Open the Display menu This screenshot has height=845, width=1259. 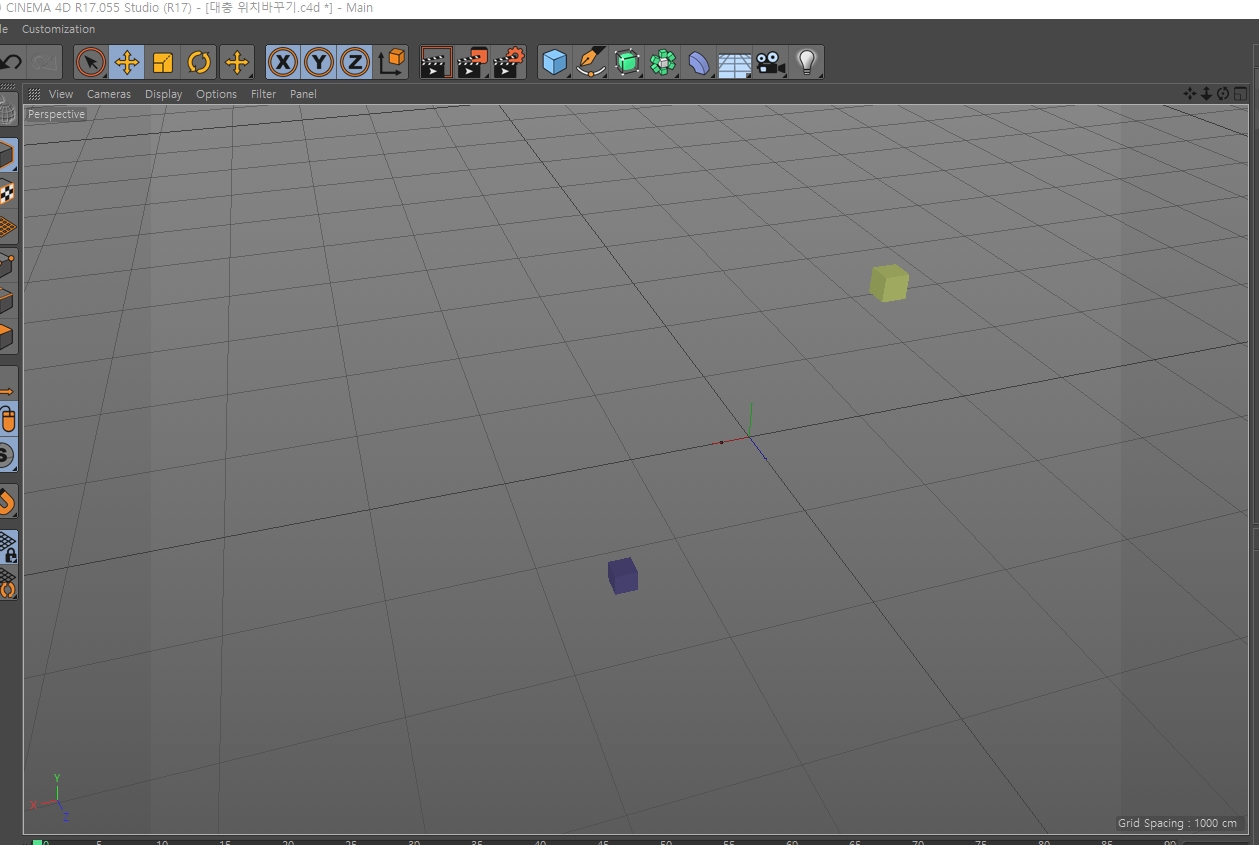163,94
